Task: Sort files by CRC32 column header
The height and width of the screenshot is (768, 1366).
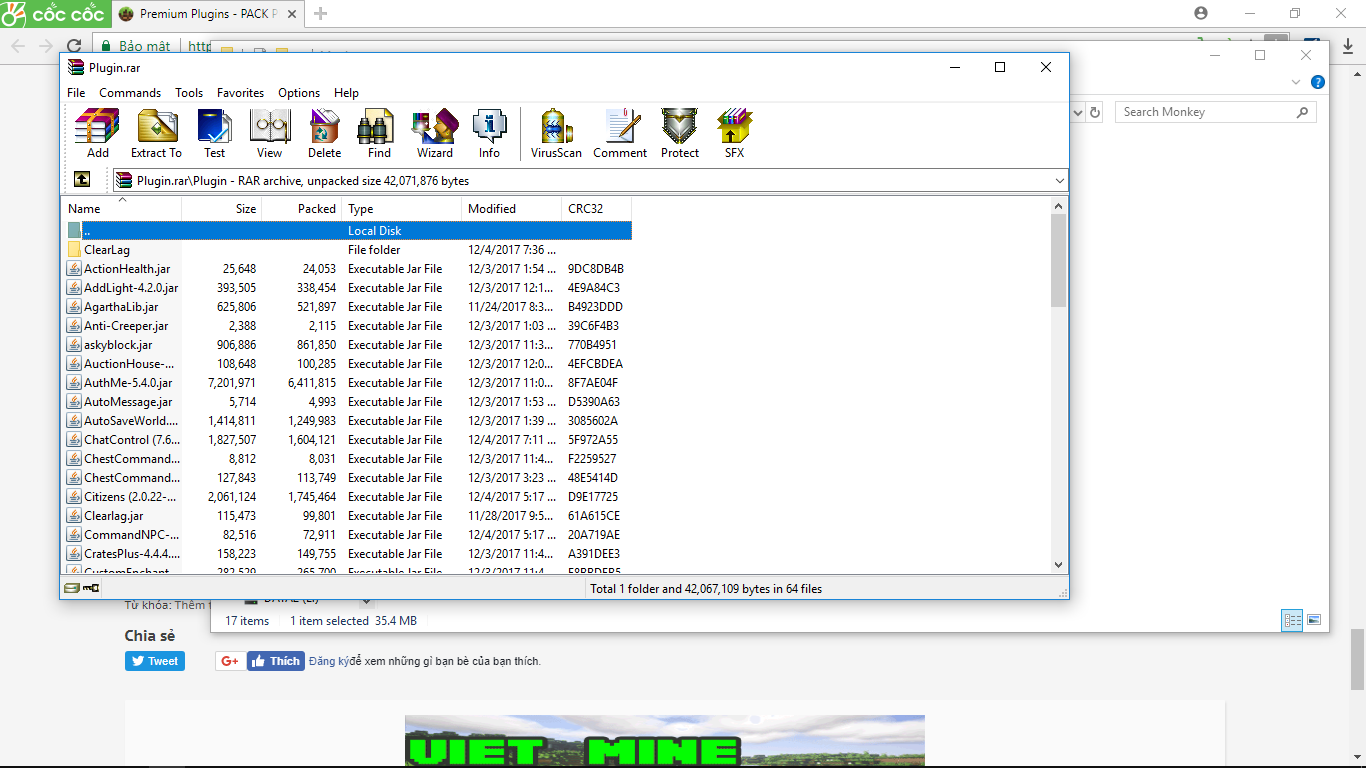Action: tap(597, 209)
